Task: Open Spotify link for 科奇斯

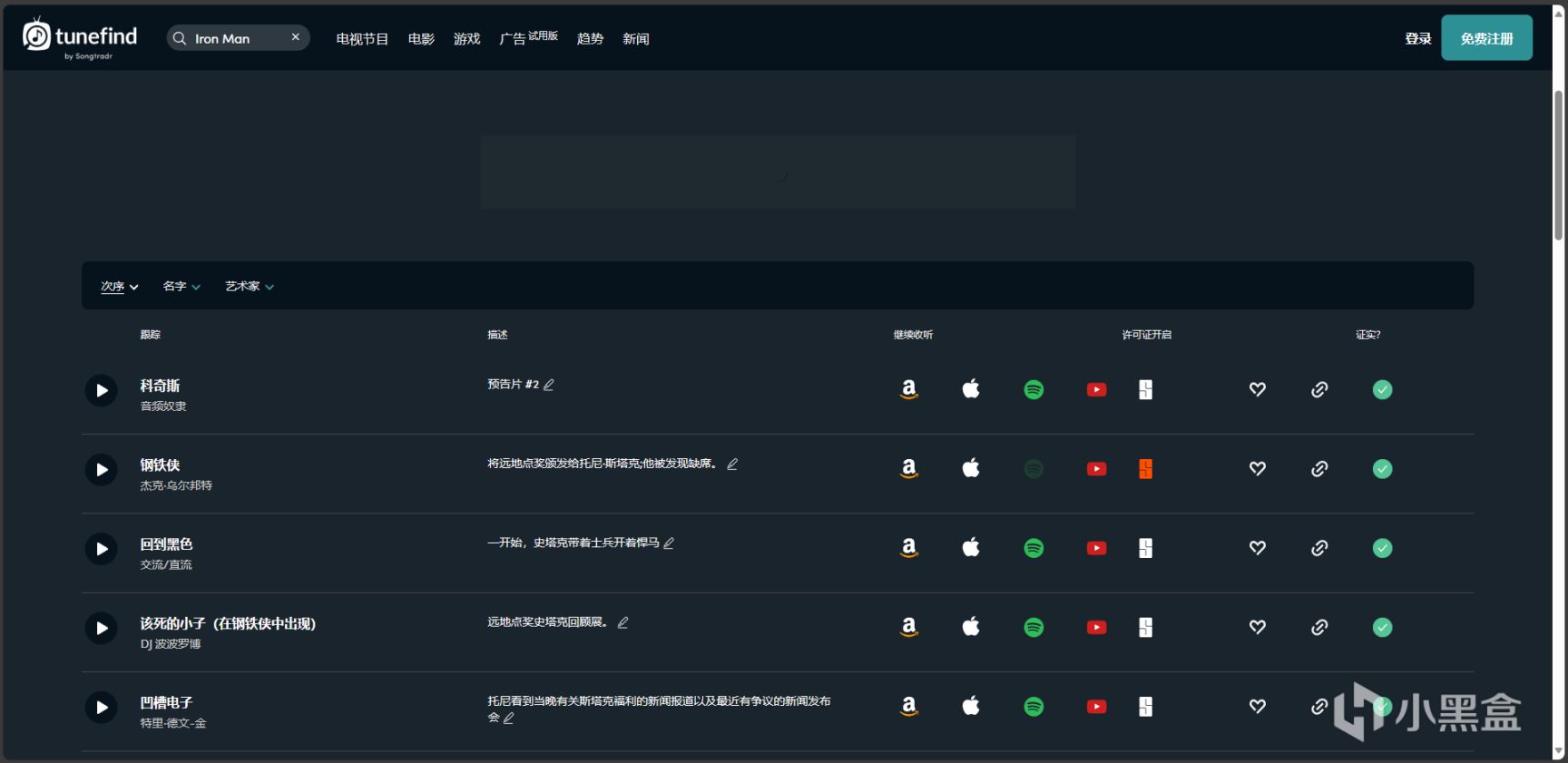Action: tap(1034, 390)
